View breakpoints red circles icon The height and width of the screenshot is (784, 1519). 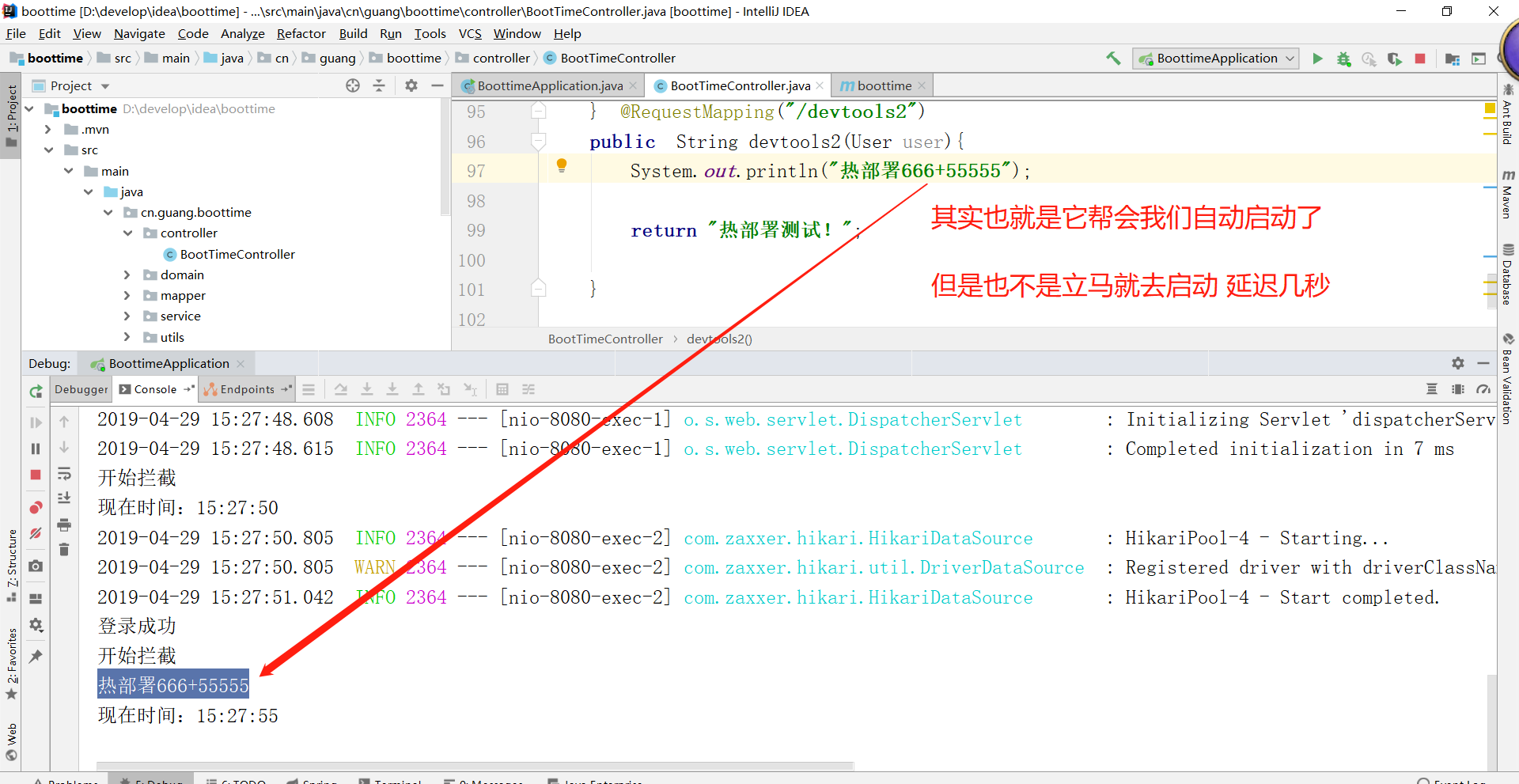click(36, 507)
